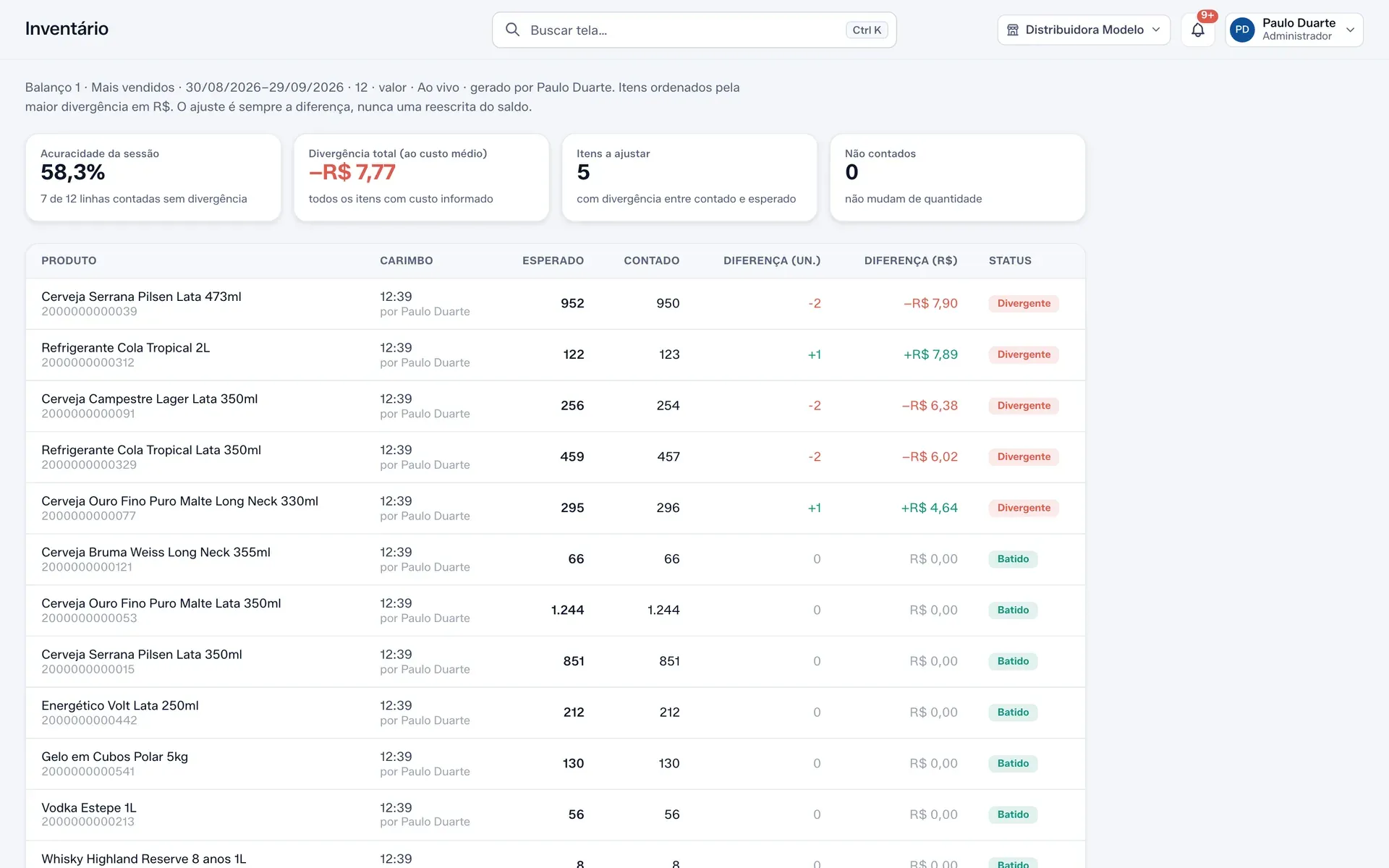
Task: Click the PD user avatar
Action: [1242, 30]
